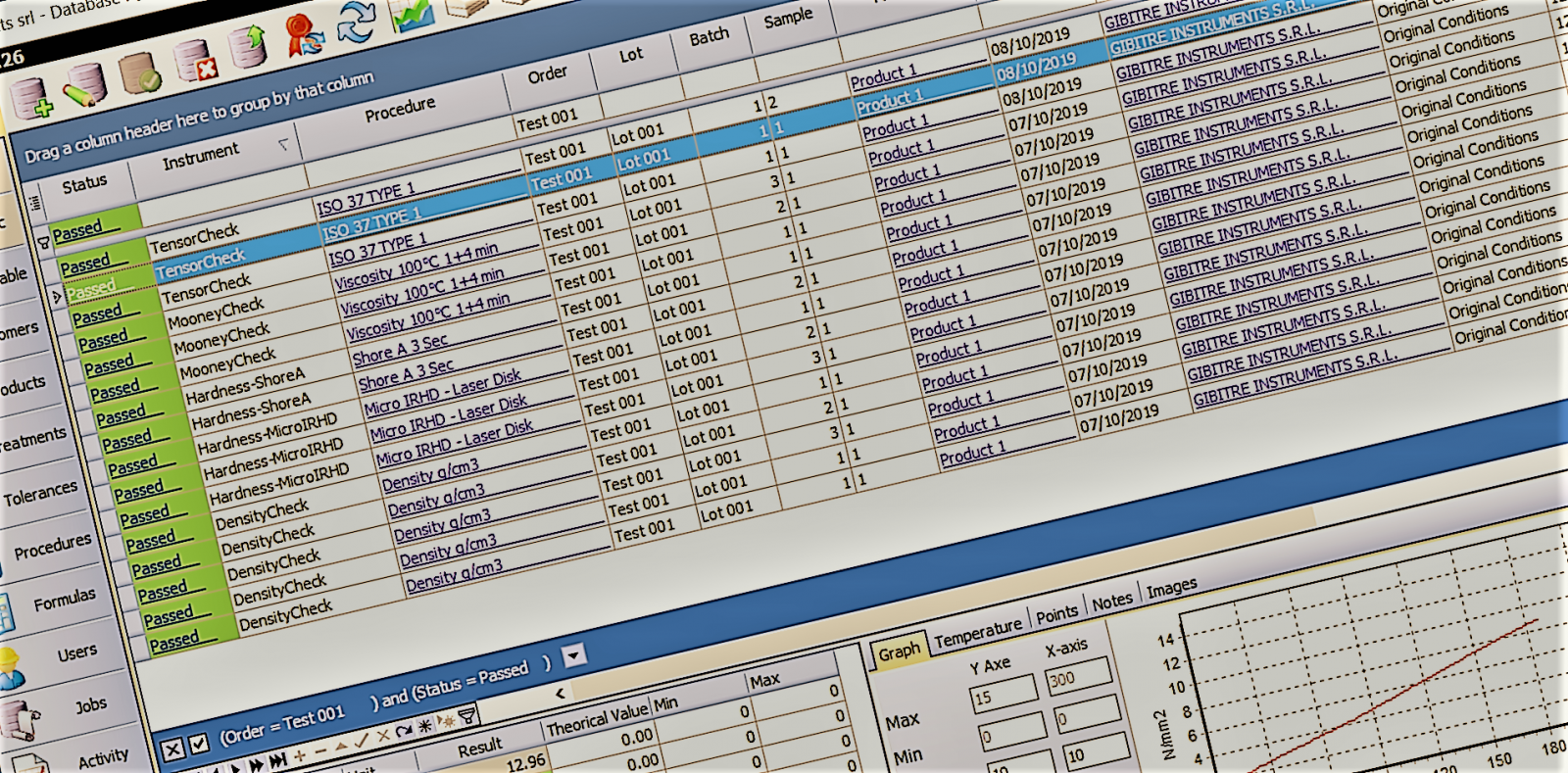Click the filter row funnel indicator
The height and width of the screenshot is (773, 1568).
43,241
